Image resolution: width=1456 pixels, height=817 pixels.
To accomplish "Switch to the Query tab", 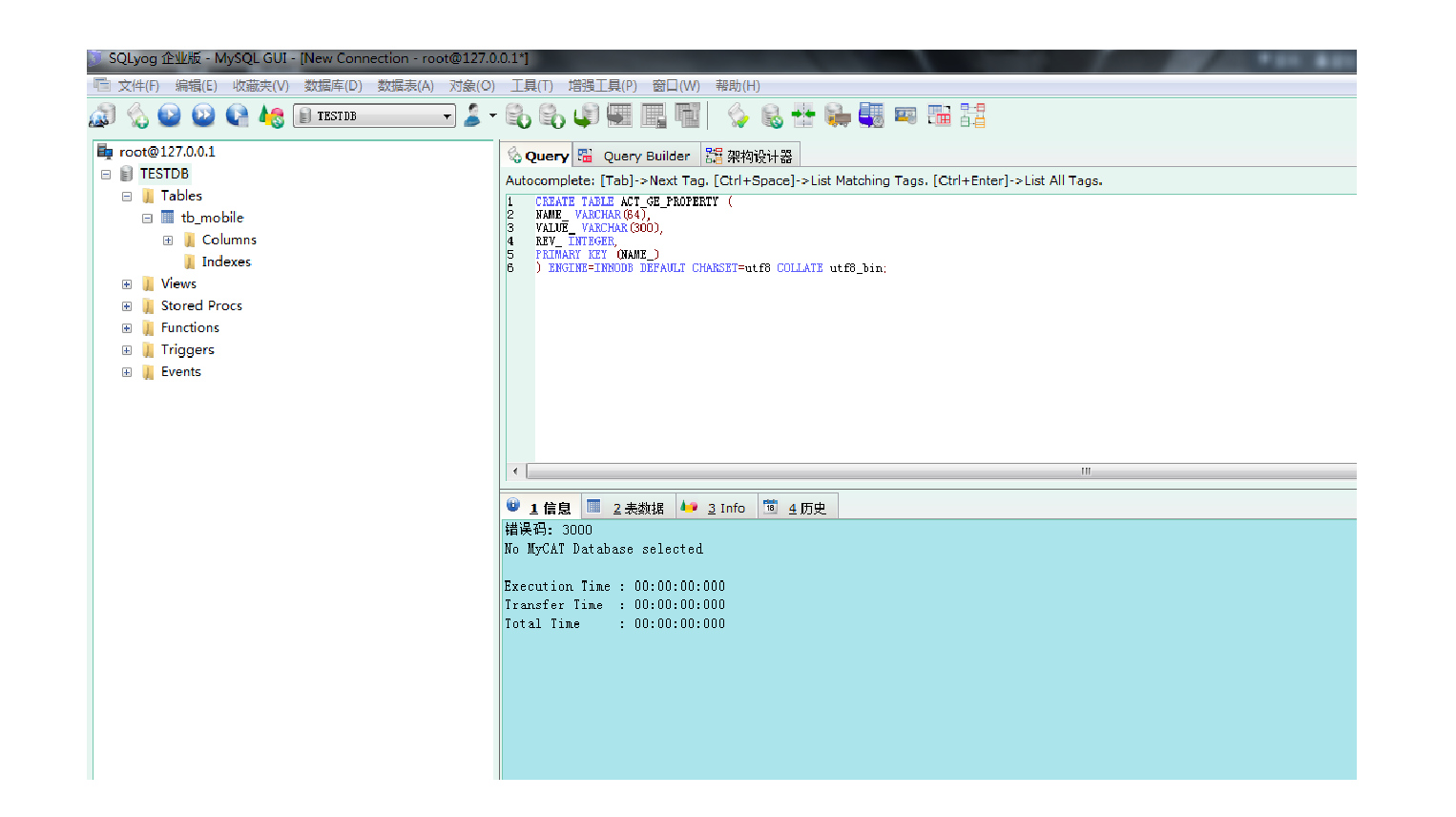I will [x=537, y=156].
